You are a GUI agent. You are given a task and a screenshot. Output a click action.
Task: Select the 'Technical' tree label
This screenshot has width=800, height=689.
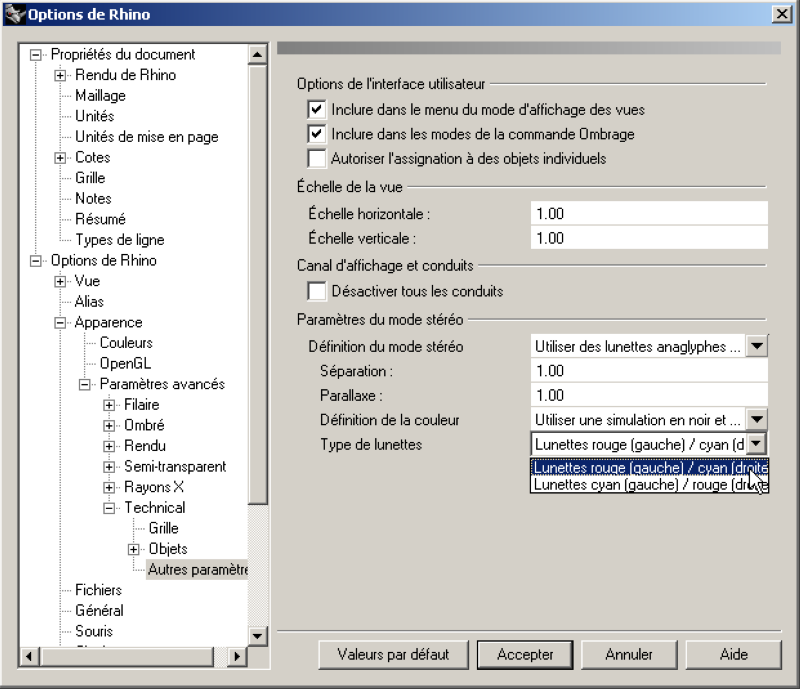[x=155, y=507]
